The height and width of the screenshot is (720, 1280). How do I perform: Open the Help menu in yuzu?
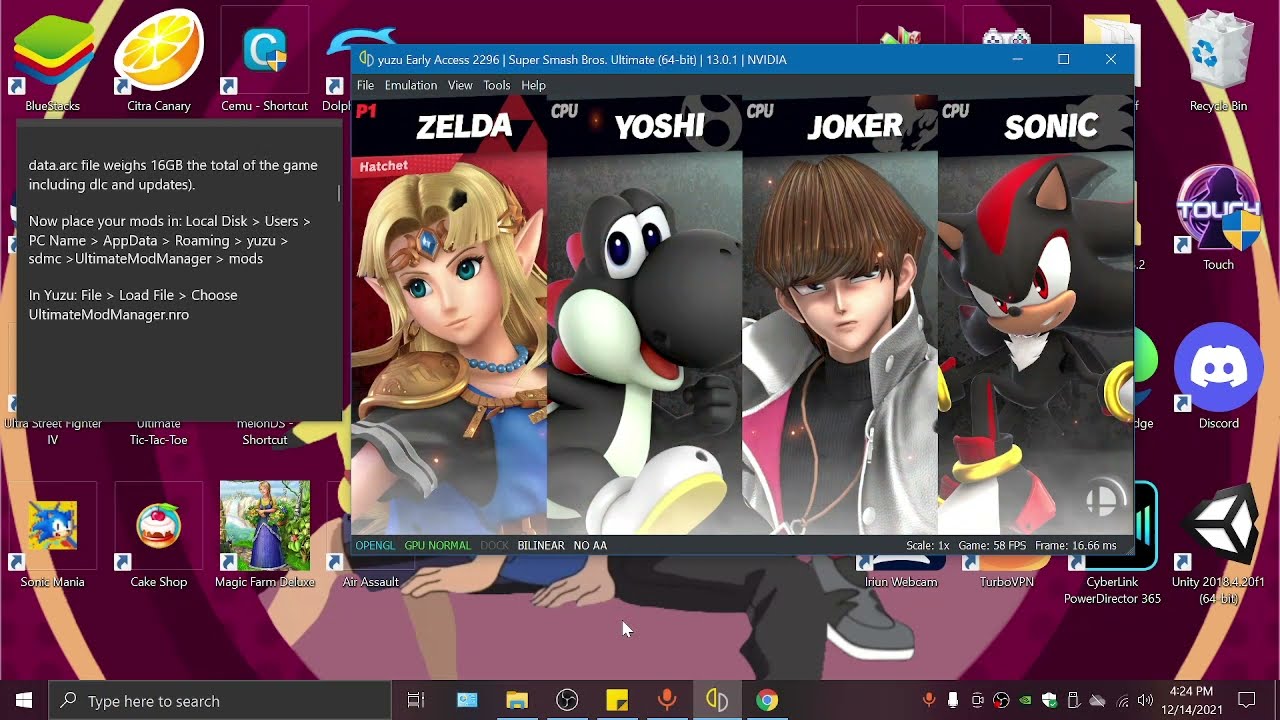point(534,86)
